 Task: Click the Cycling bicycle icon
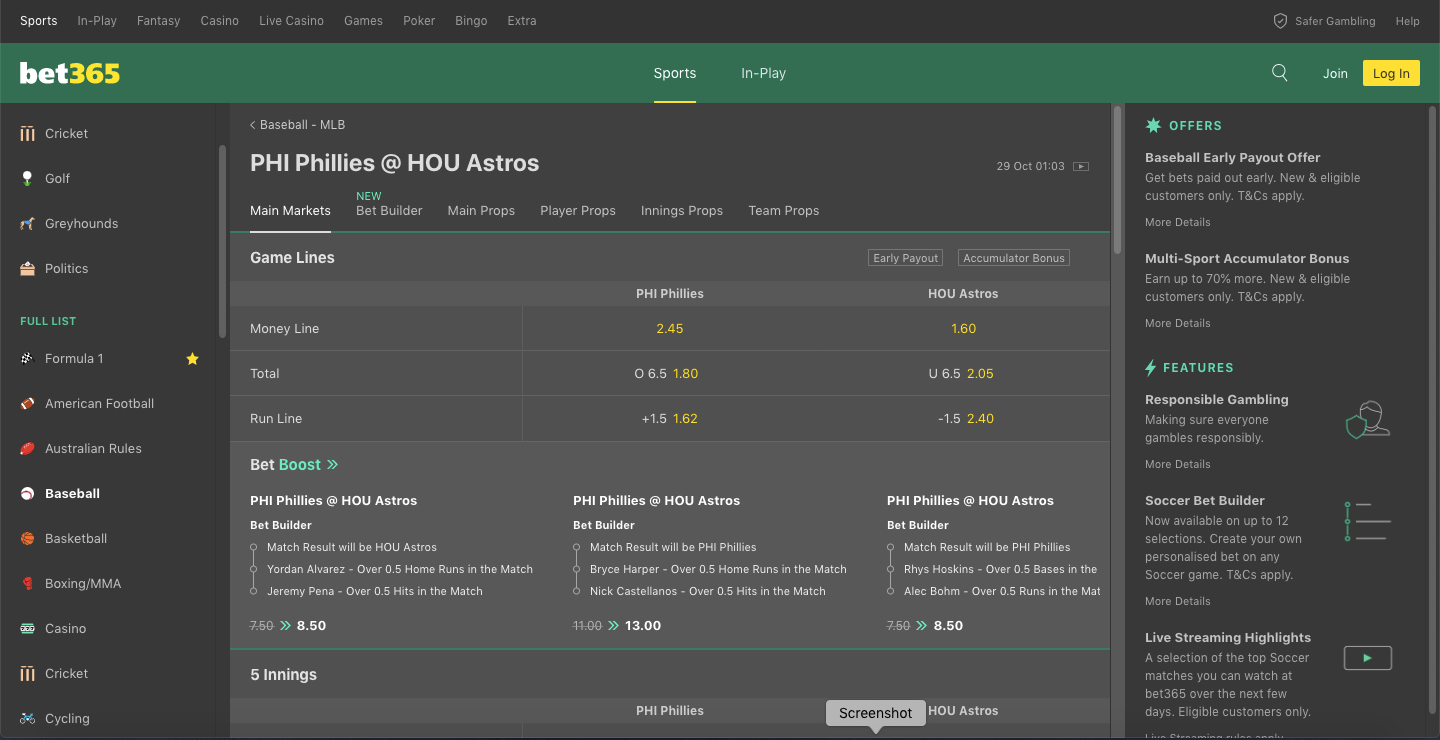27,718
